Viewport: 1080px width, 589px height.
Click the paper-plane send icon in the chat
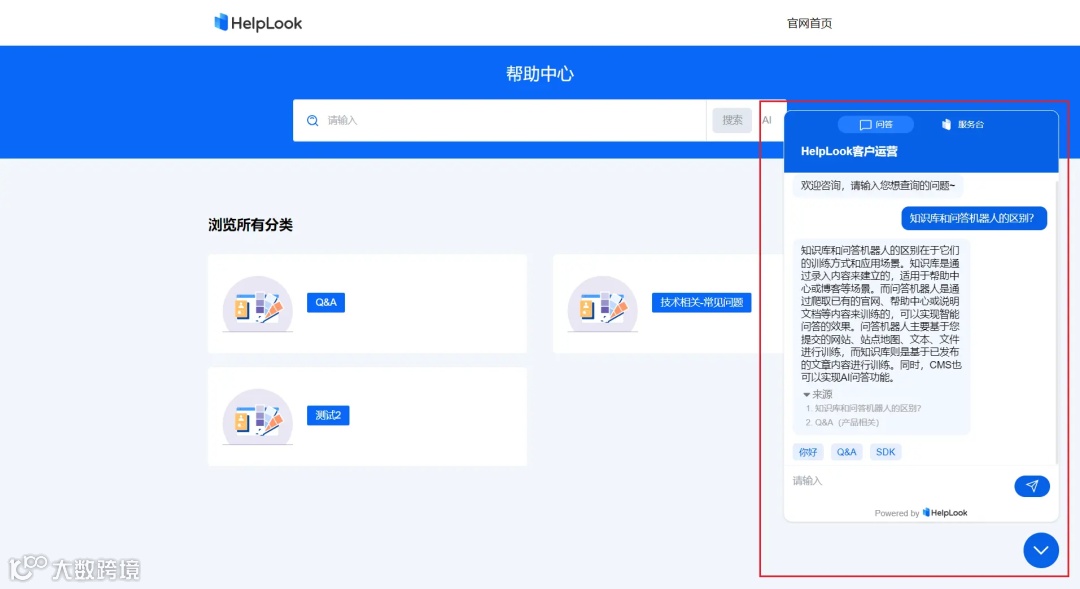tap(1031, 486)
